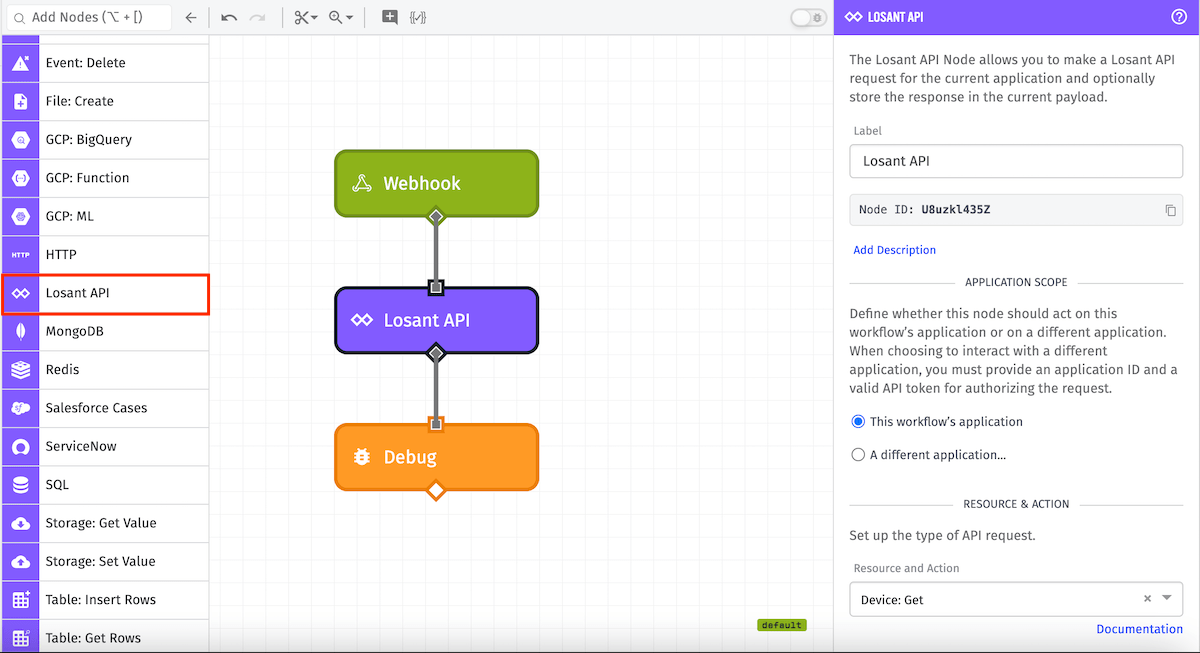
Task: Redo the last workflow change
Action: (258, 17)
